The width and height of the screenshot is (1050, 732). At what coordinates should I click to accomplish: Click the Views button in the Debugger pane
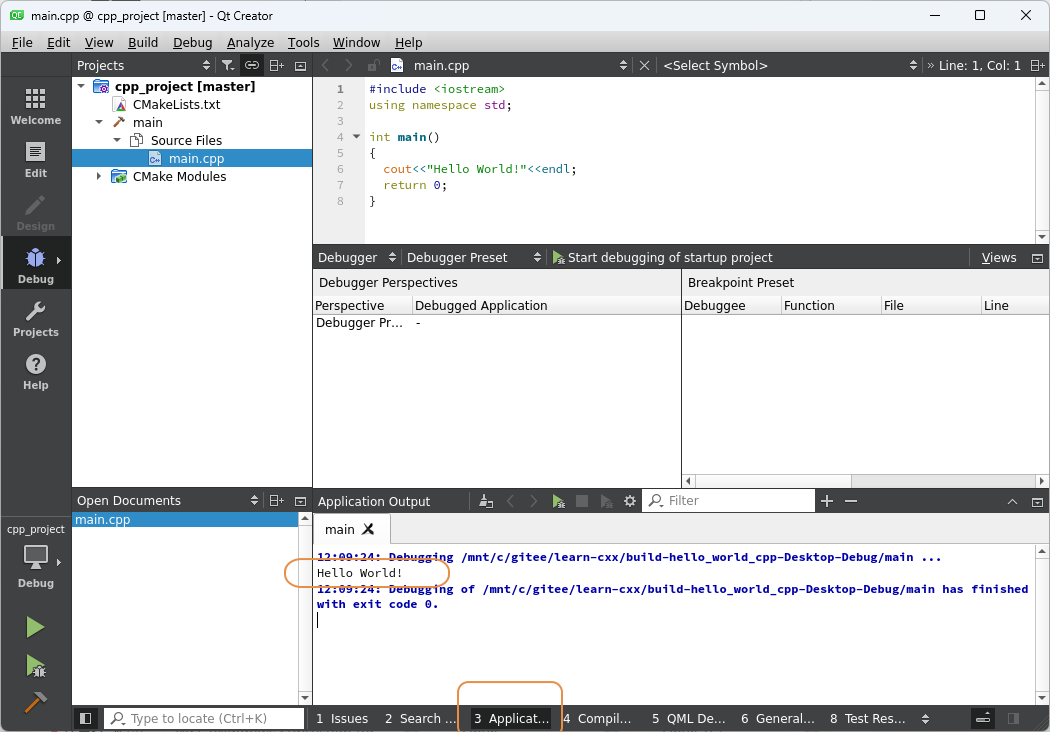tap(997, 257)
